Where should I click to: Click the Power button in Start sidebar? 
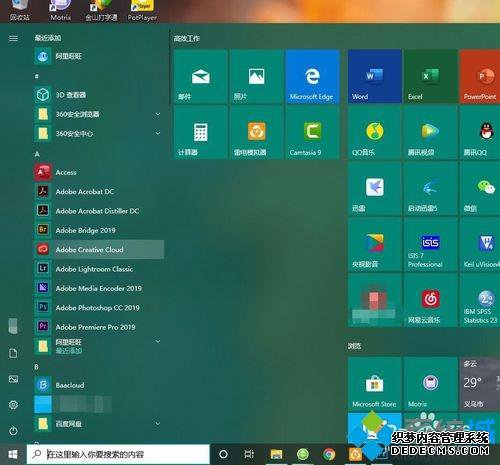point(13,431)
